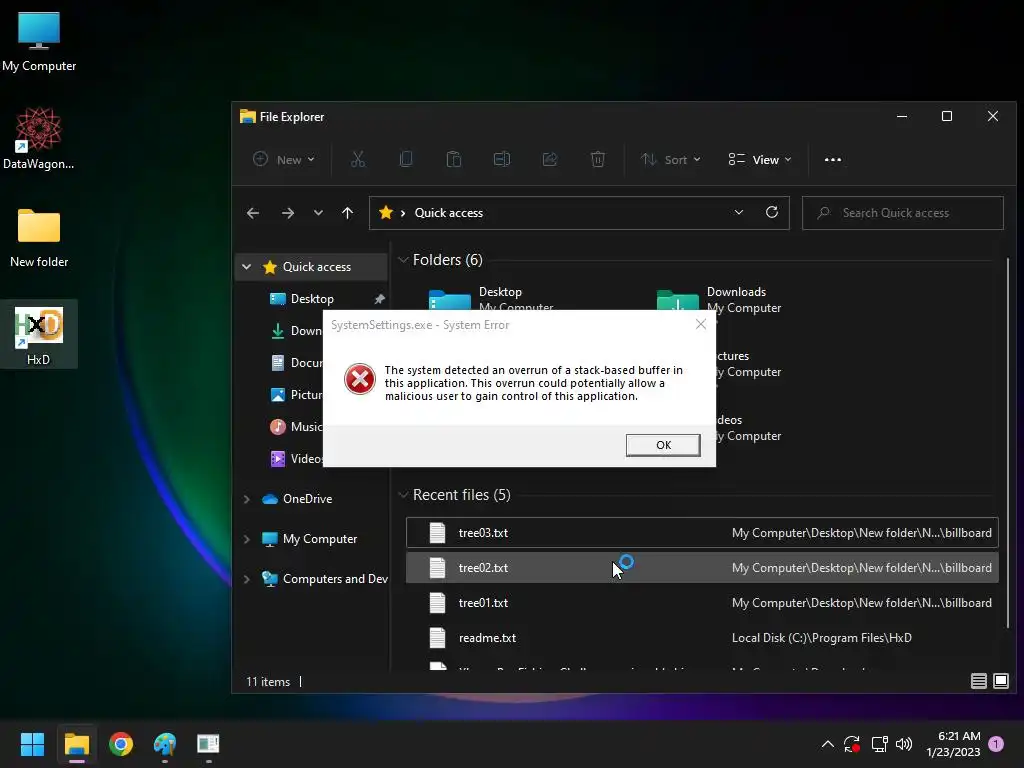This screenshot has width=1024, height=768.
Task: Select tree01.txt in recent files
Action: click(x=702, y=603)
